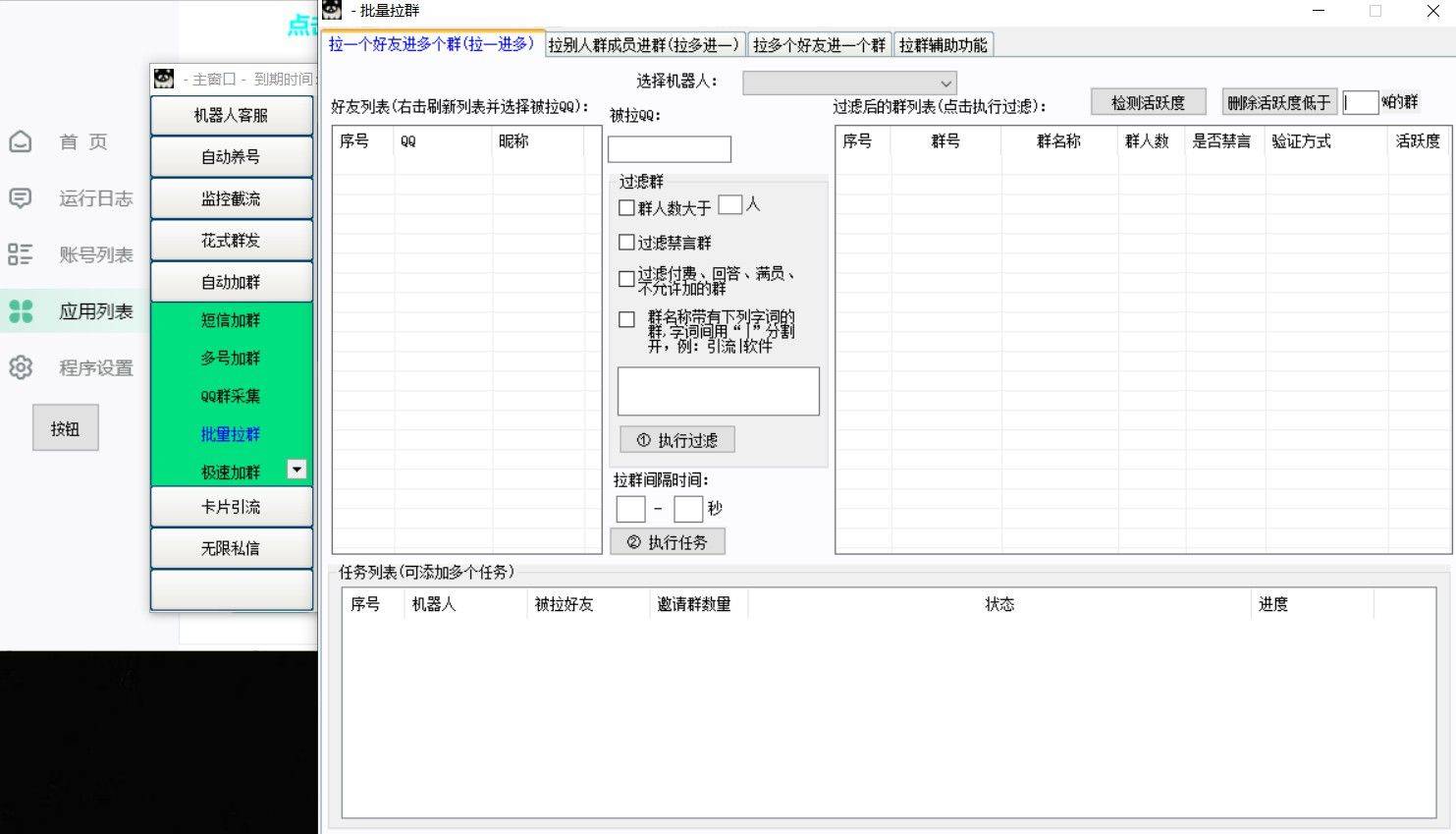Image resolution: width=1456 pixels, height=834 pixels.
Task: Select the card traffic menu button
Action: tap(231, 507)
